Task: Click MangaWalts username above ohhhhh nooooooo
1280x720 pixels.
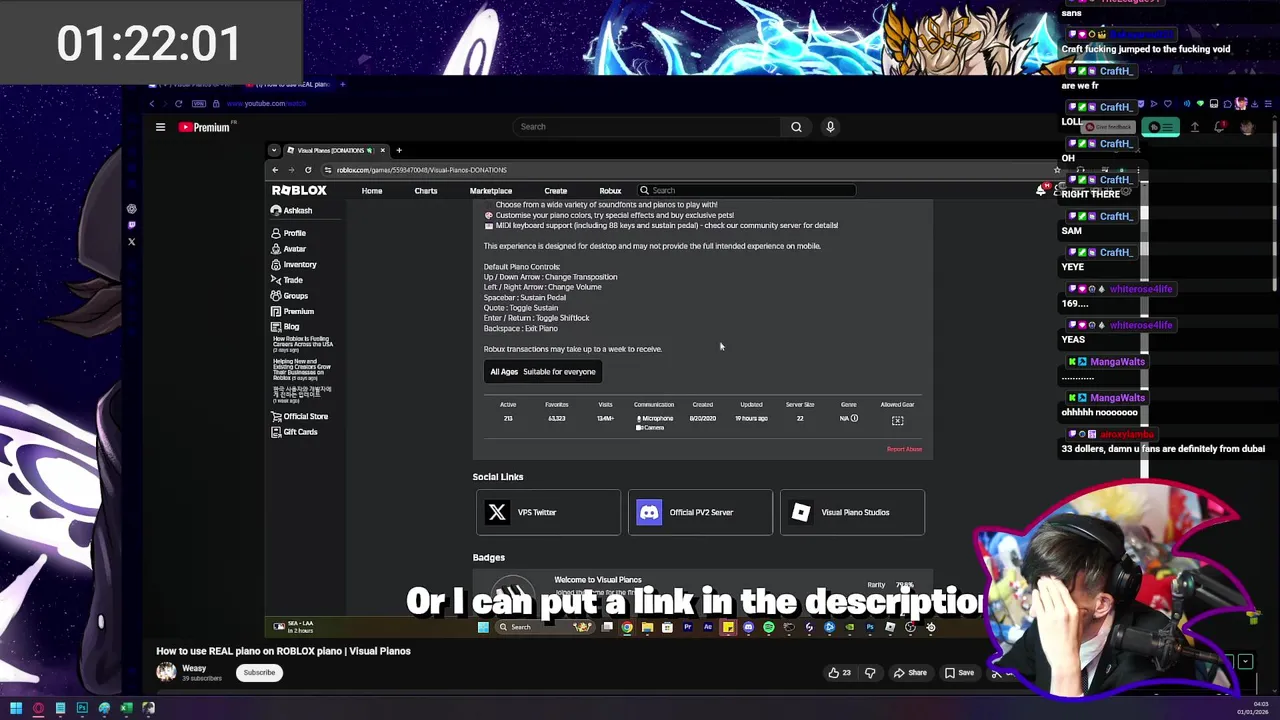Action: 1117,398
